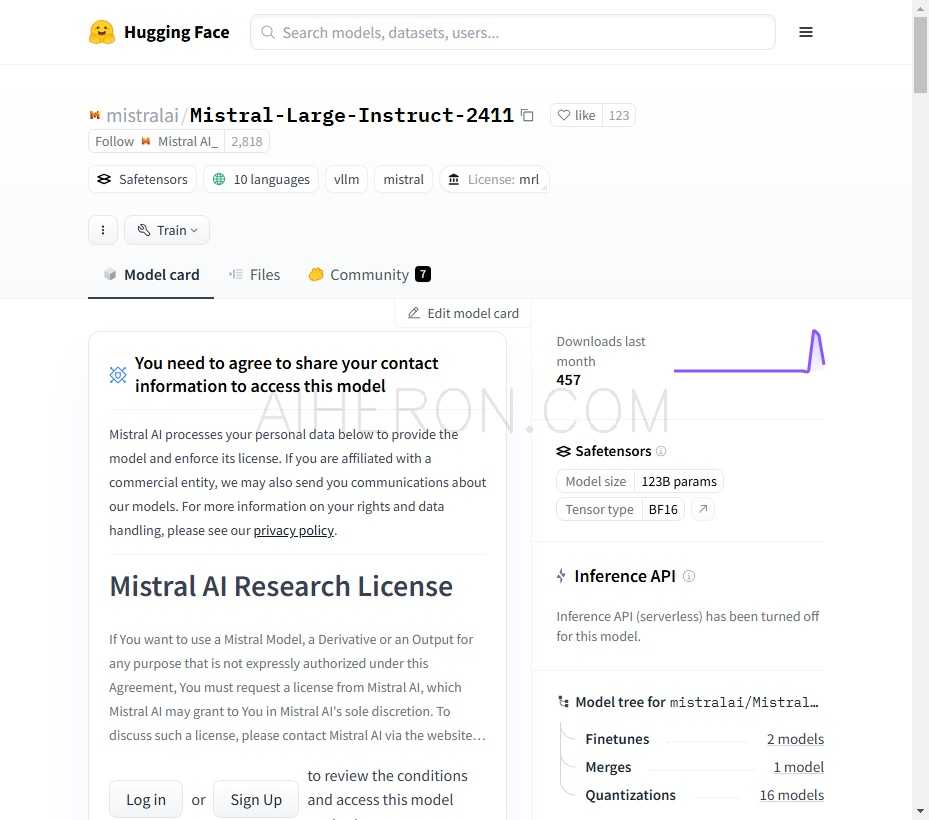929x820 pixels.
Task: Copy model name with clipboard icon
Action: pos(527,115)
